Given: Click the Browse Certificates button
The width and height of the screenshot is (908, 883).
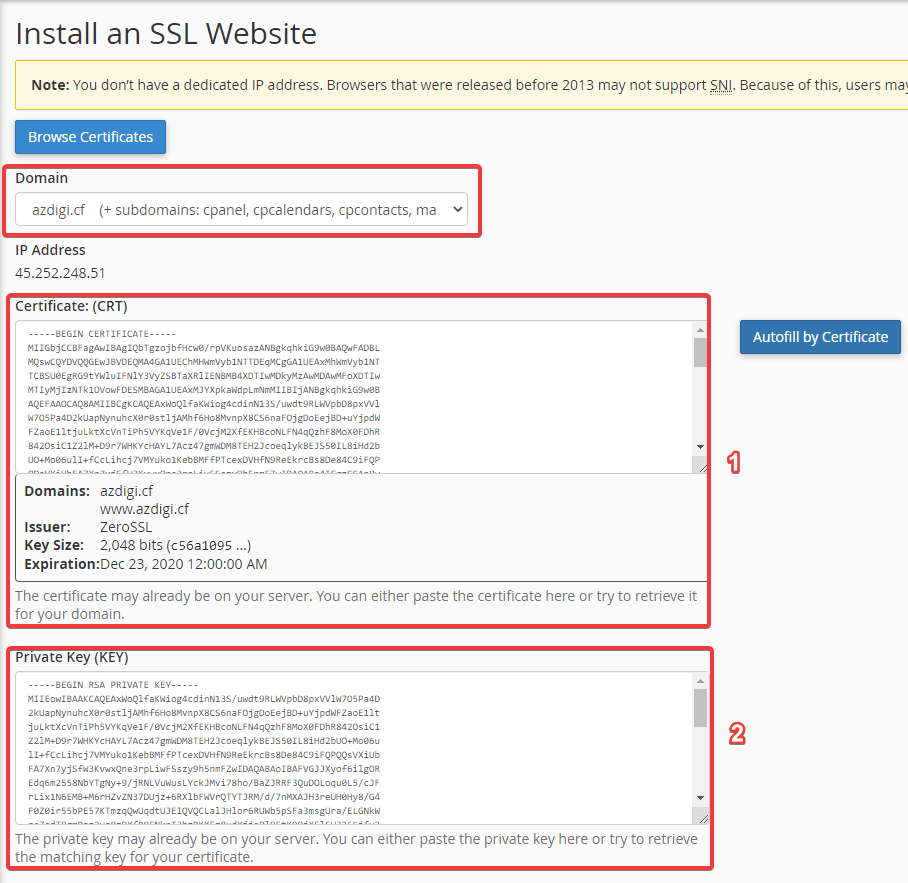Looking at the screenshot, I should 90,137.
